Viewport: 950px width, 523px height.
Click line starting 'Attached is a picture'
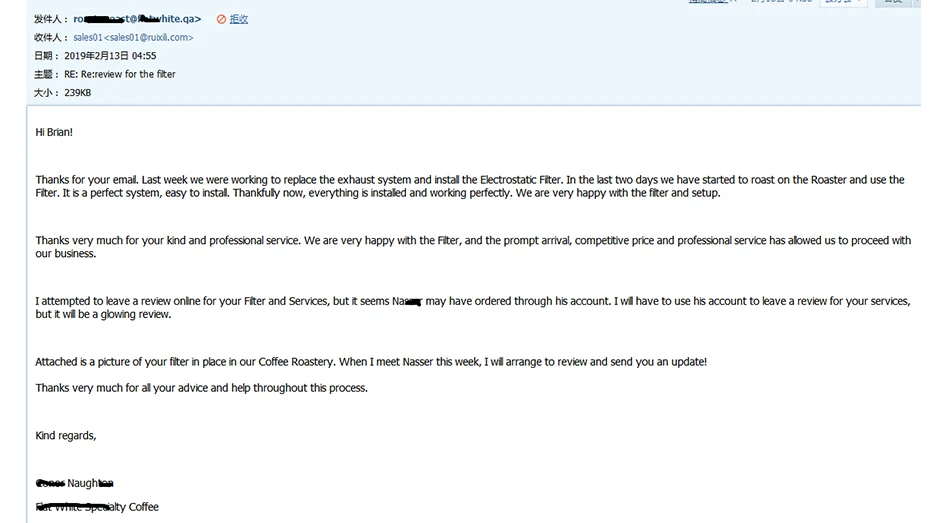click(371, 362)
